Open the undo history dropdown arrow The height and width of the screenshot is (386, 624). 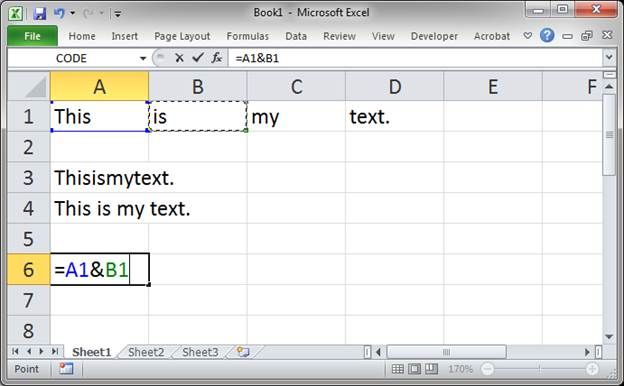72,13
